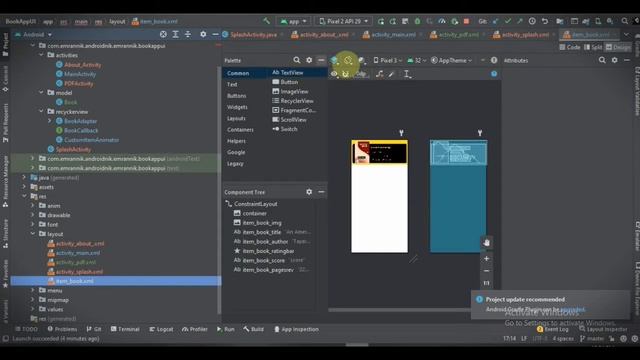The width and height of the screenshot is (640, 360).
Task: Click the warnings info icon in design toolbar
Action: pyautogui.click(x=494, y=60)
